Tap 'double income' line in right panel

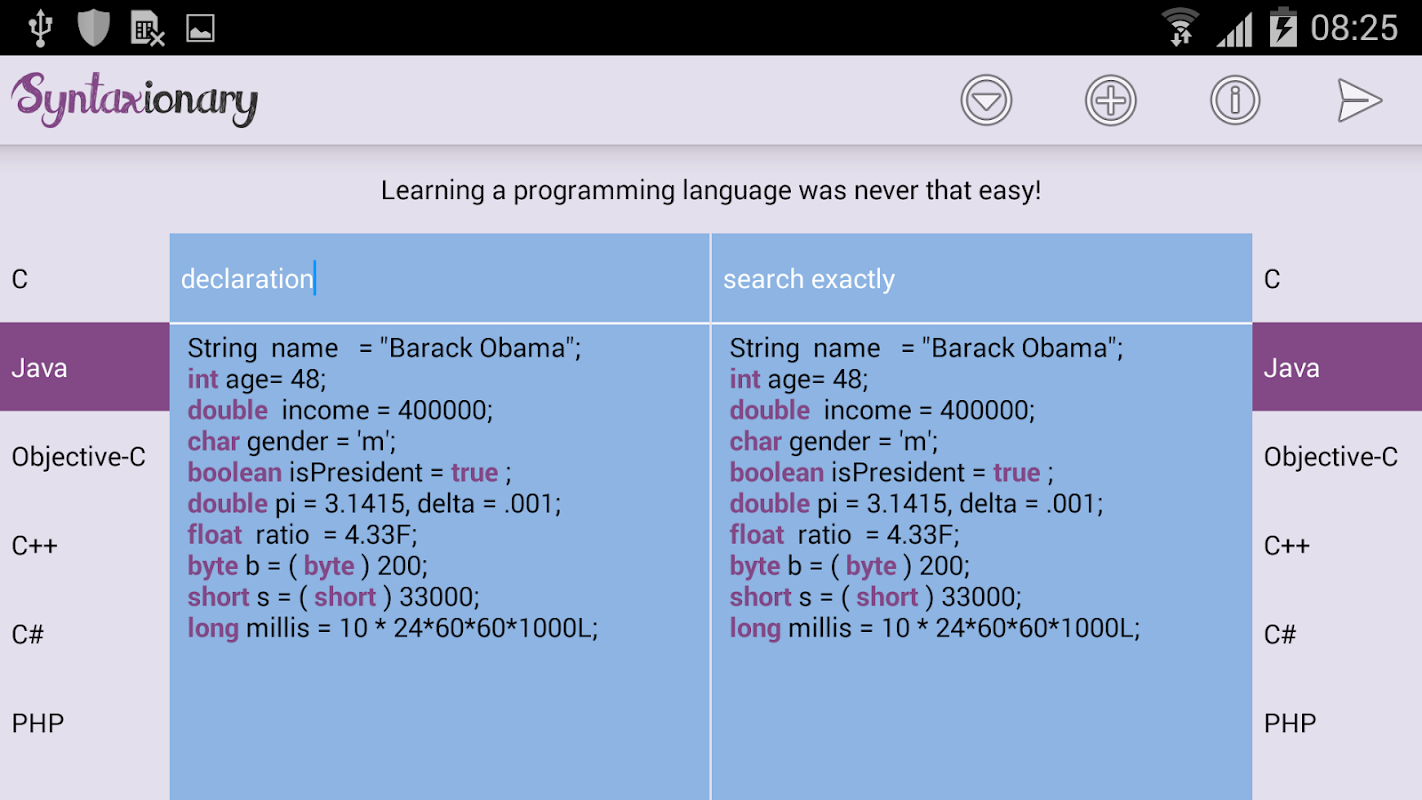coord(882,410)
